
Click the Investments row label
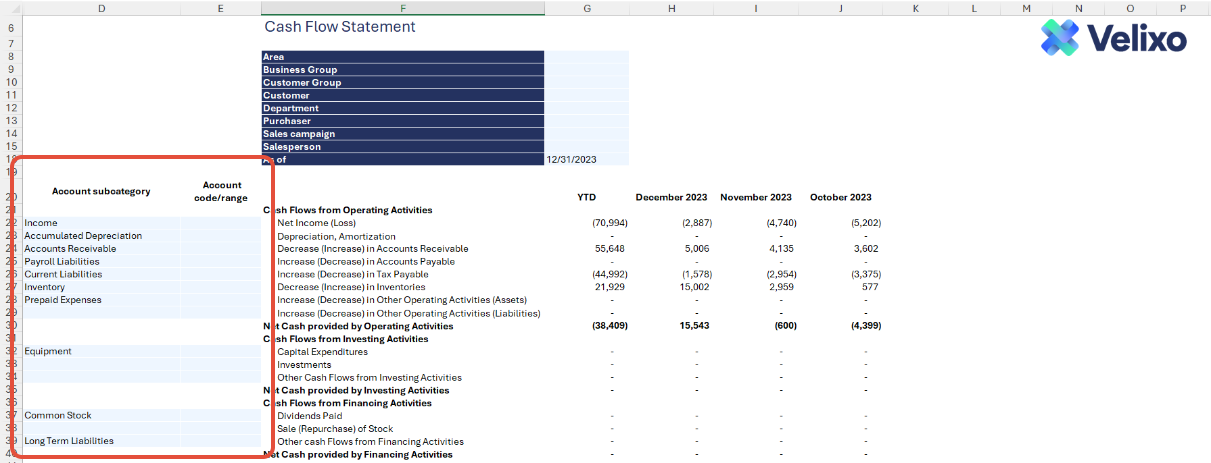point(304,364)
